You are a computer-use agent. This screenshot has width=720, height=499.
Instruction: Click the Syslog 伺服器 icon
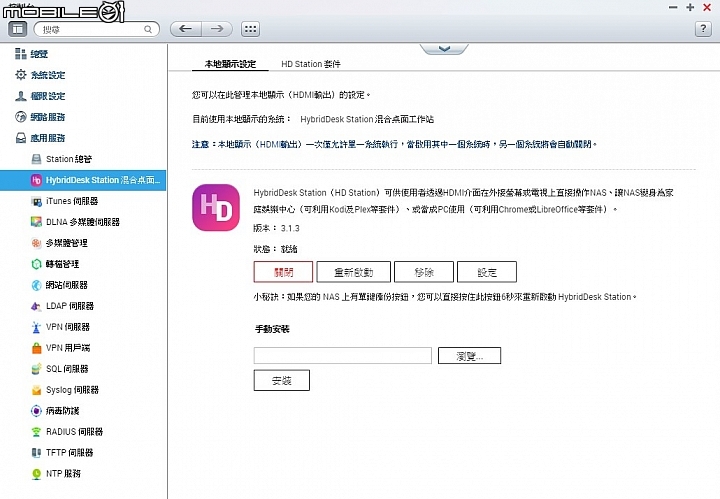click(36, 390)
